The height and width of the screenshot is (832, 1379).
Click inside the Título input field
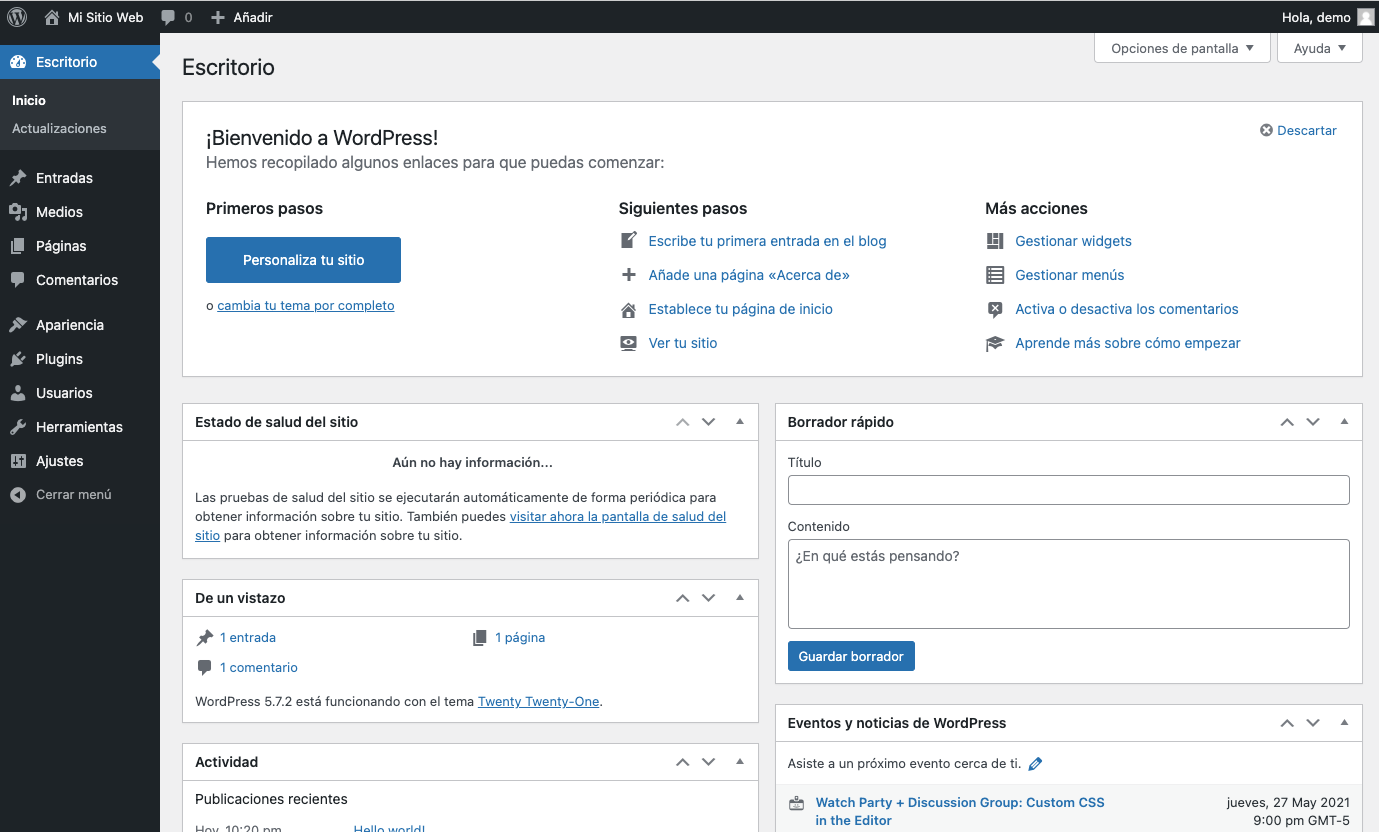coord(1068,490)
